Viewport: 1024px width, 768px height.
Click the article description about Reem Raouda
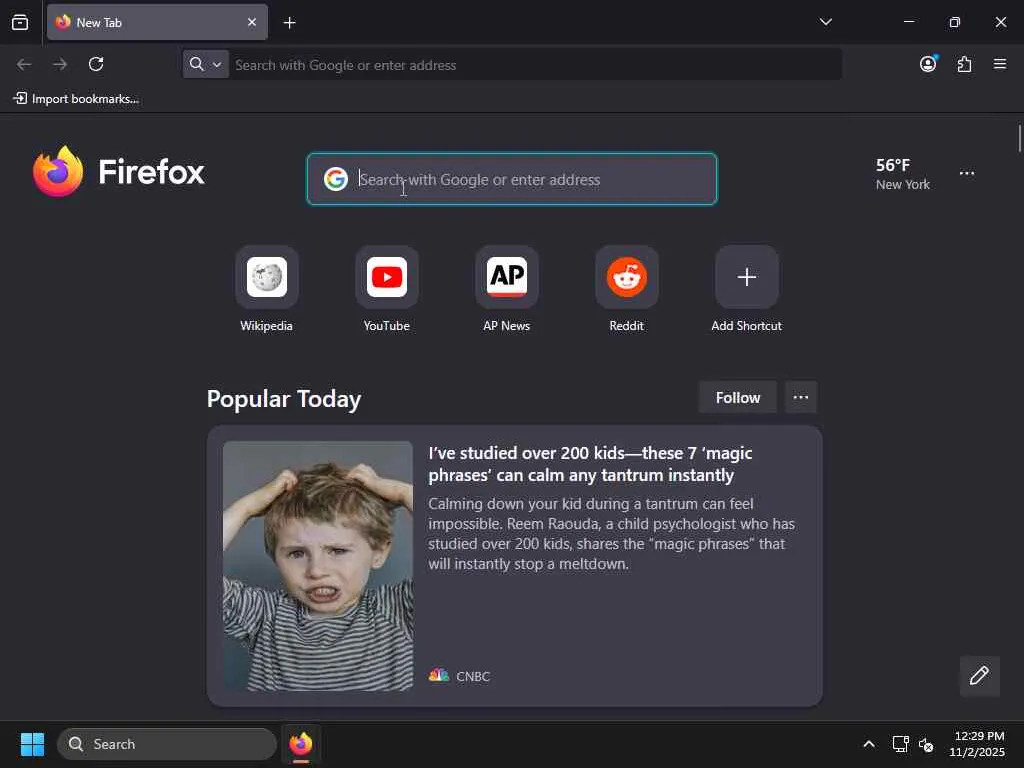(611, 534)
